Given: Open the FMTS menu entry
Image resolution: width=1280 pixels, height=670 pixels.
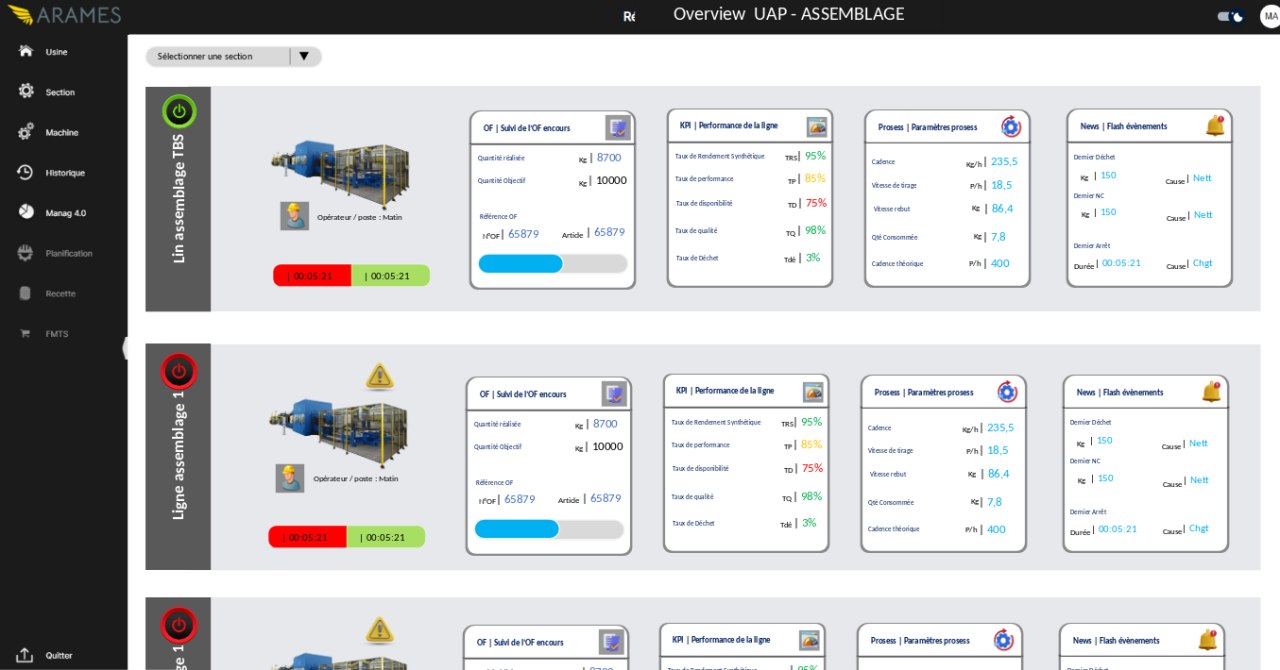Looking at the screenshot, I should click(46, 333).
